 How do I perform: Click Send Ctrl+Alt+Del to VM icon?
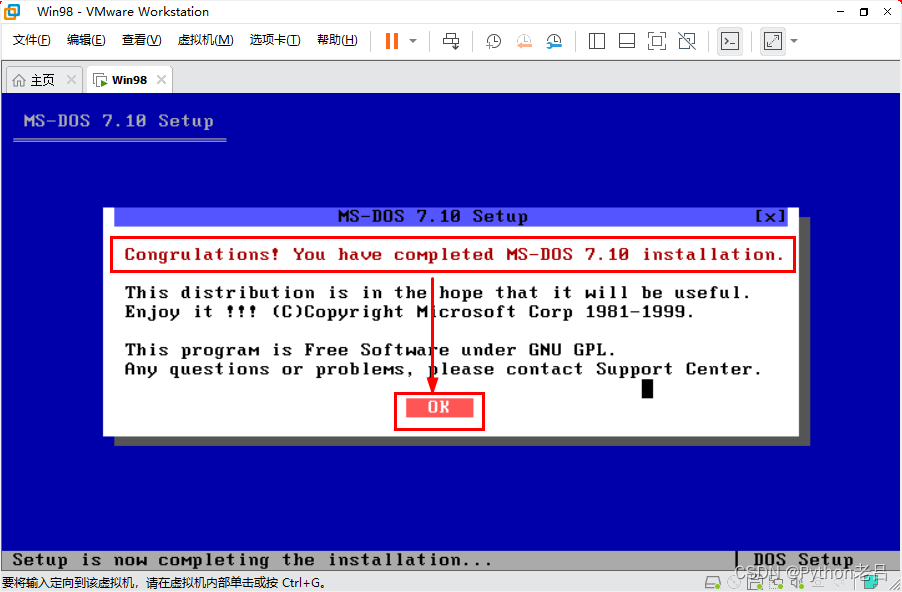coord(451,41)
